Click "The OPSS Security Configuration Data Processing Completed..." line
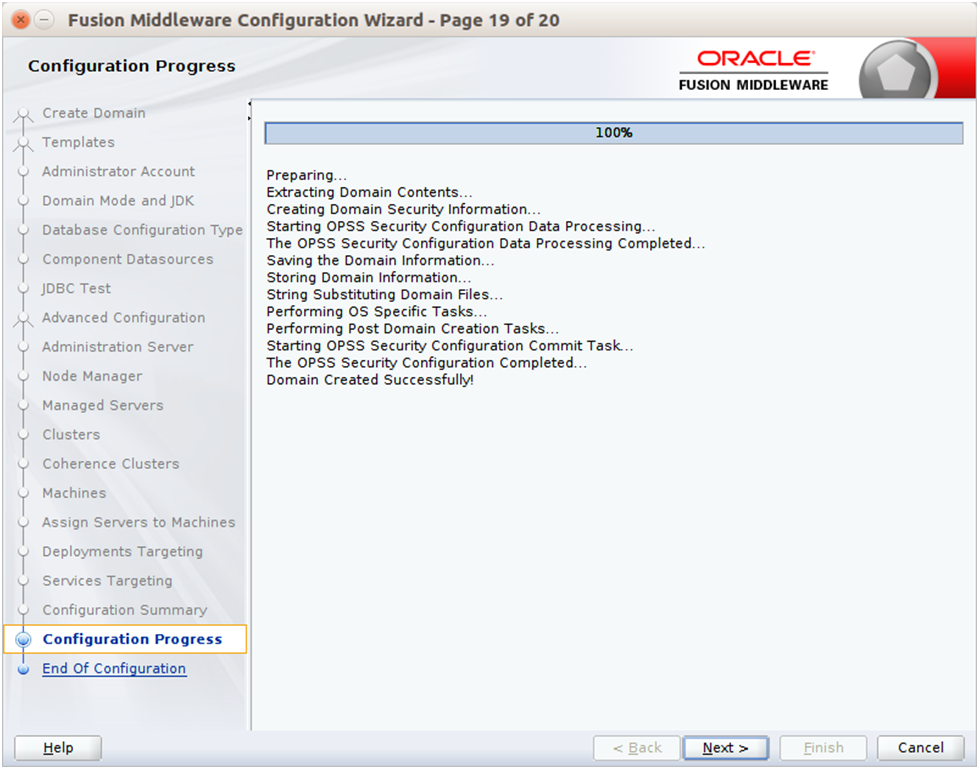 pos(486,243)
